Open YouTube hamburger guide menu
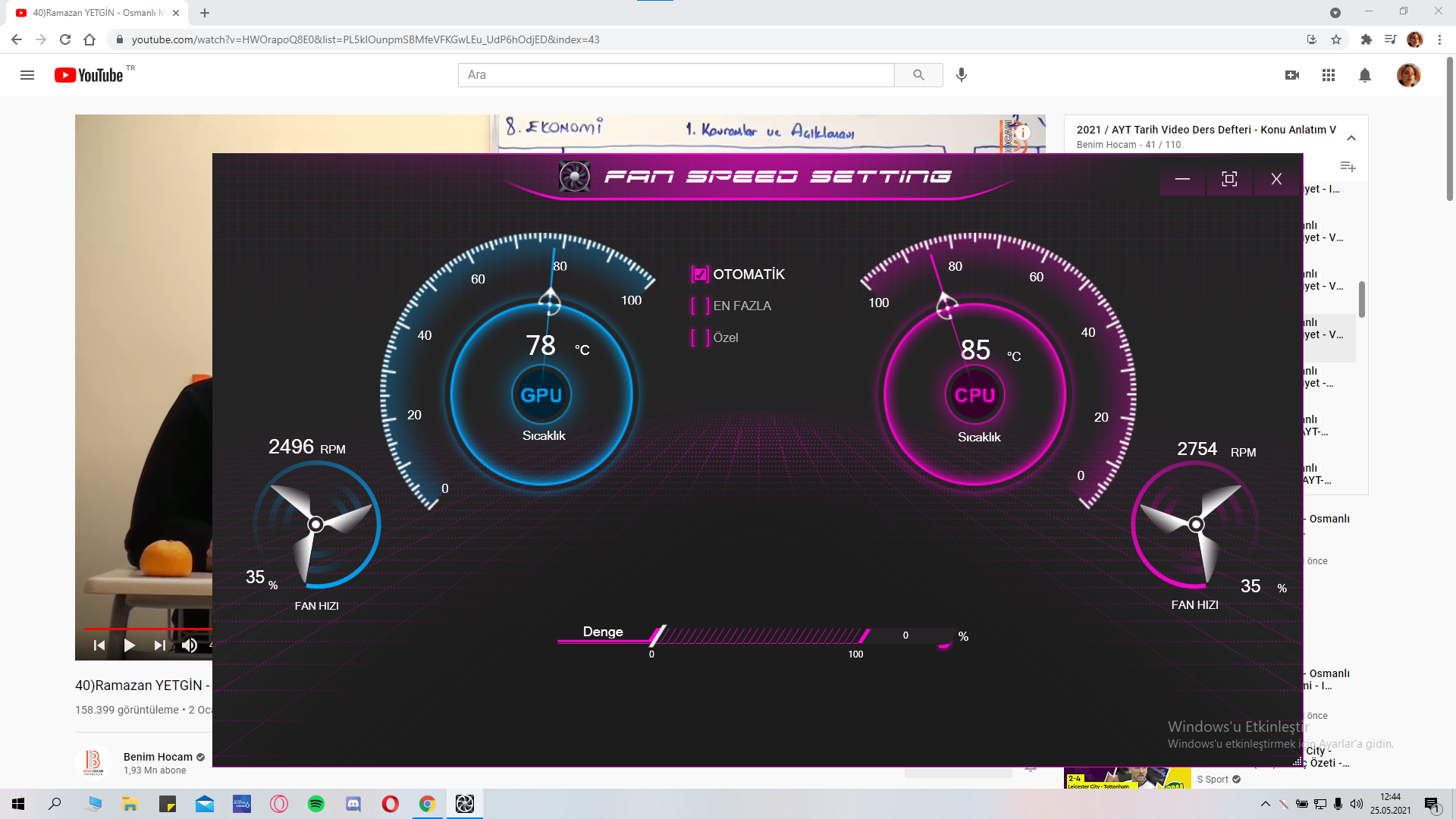 click(27, 75)
